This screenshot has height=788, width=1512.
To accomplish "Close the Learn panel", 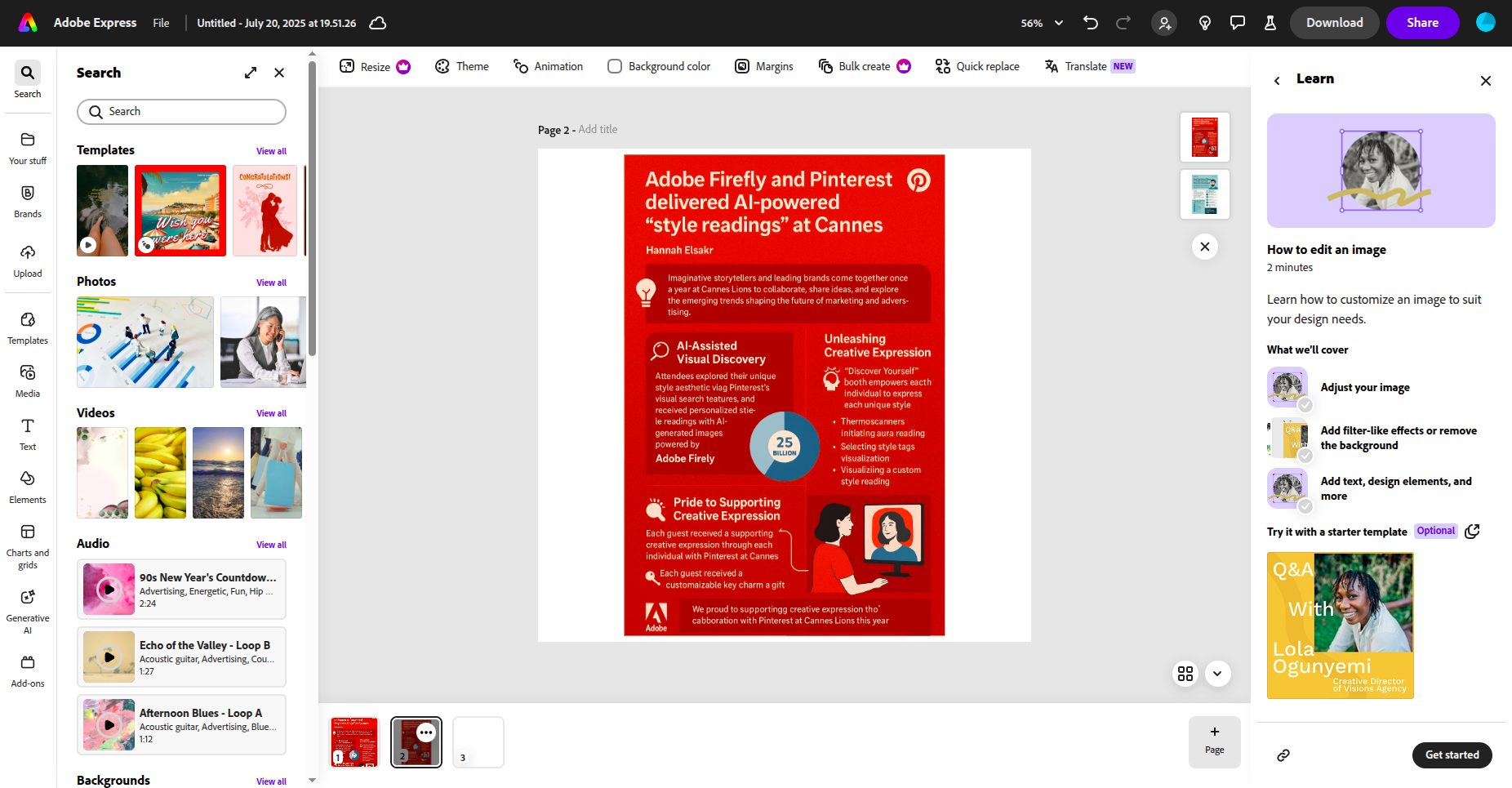I will [x=1486, y=80].
